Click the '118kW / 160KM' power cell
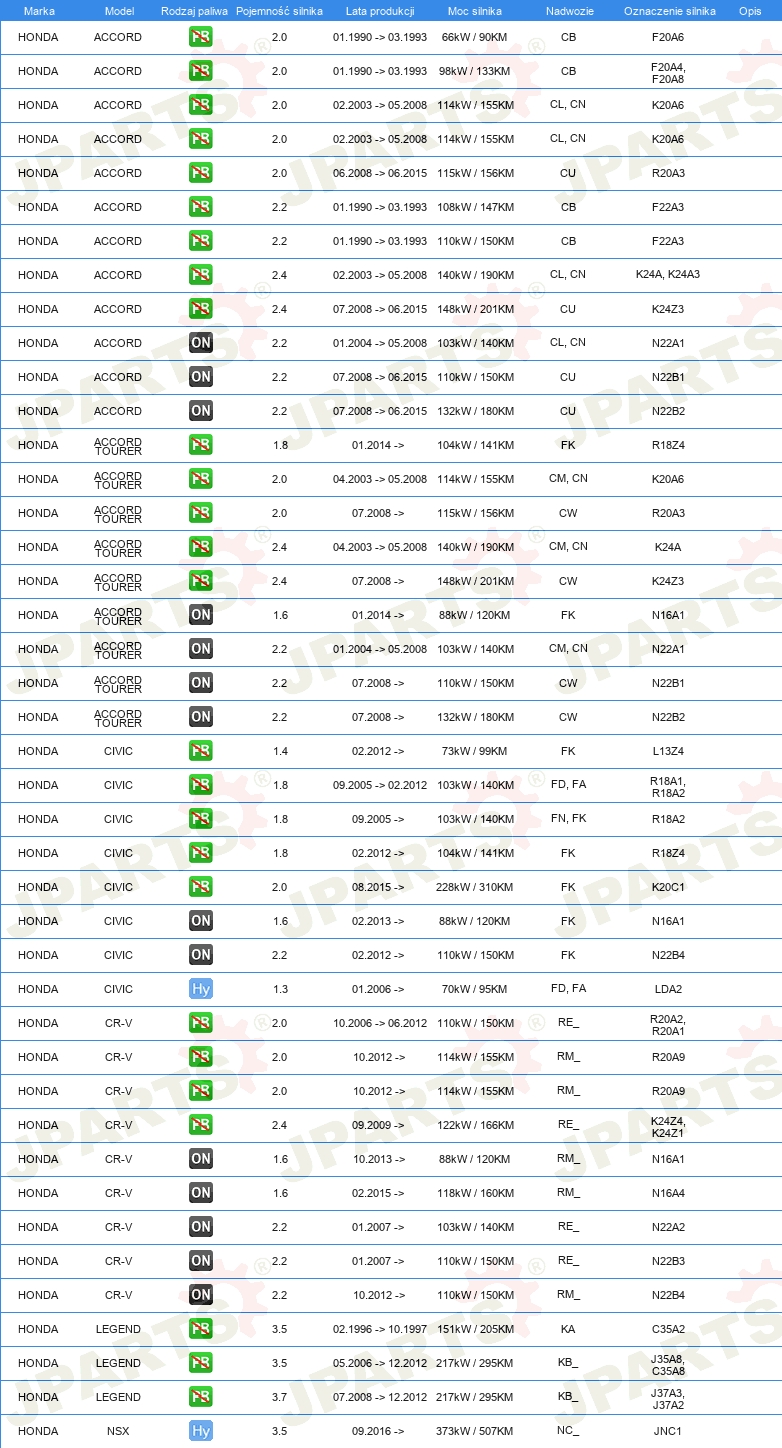Image resolution: width=782 pixels, height=1448 pixels. coord(475,1193)
